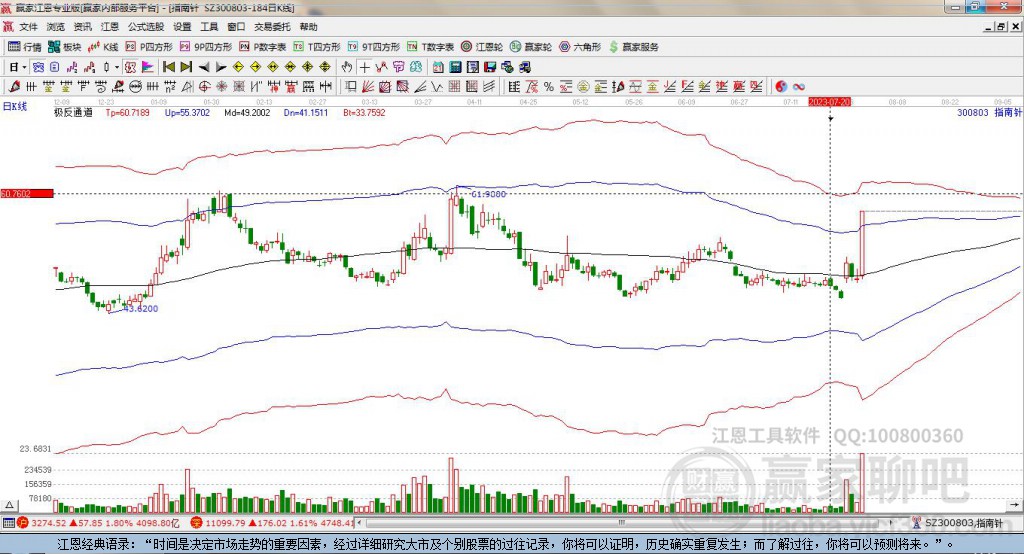Open the 工具 menu
The image size is (1024, 554).
209,27
